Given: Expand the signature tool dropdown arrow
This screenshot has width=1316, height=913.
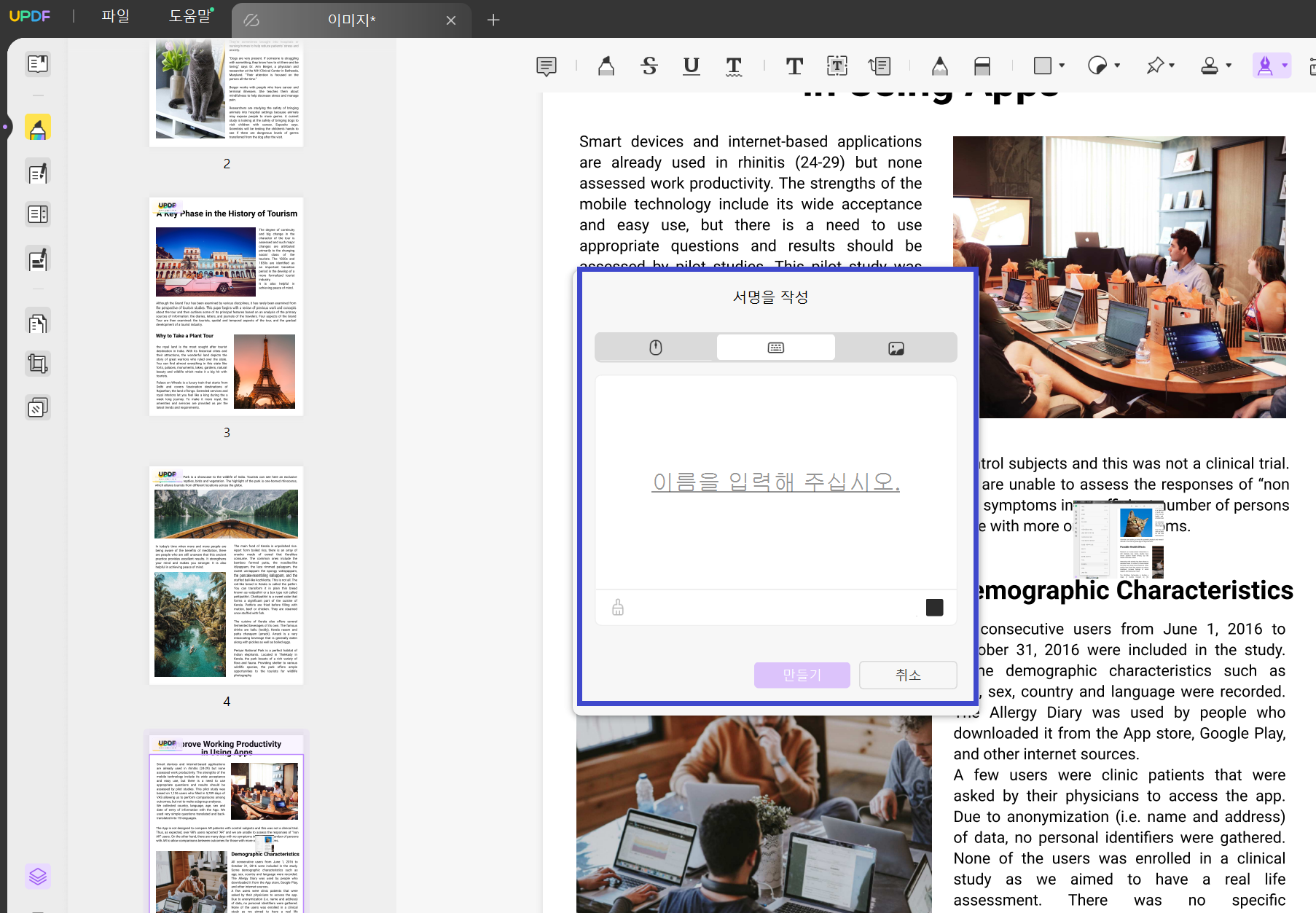Looking at the screenshot, I should point(1285,66).
